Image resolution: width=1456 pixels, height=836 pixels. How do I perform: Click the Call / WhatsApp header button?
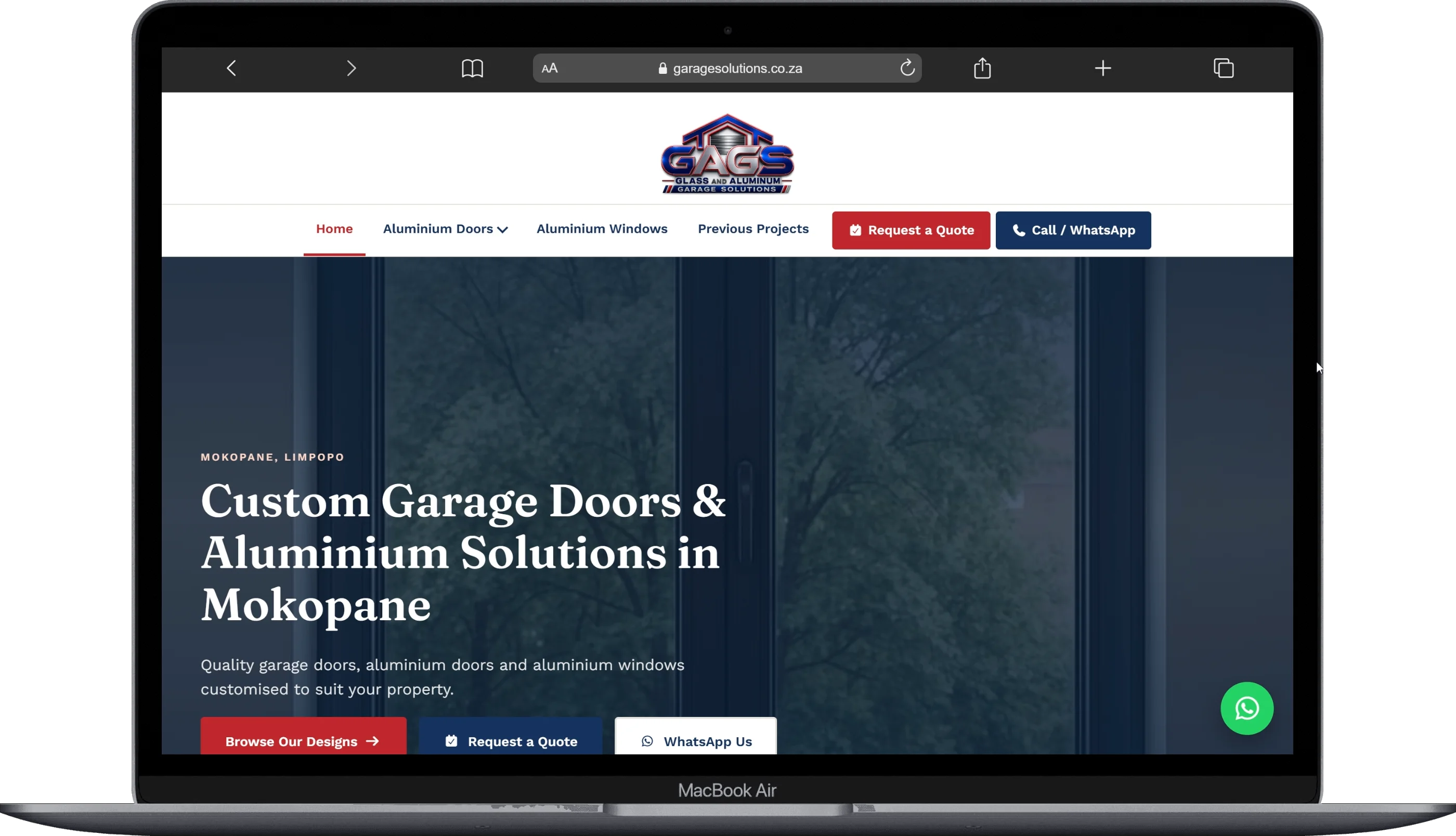pos(1072,230)
